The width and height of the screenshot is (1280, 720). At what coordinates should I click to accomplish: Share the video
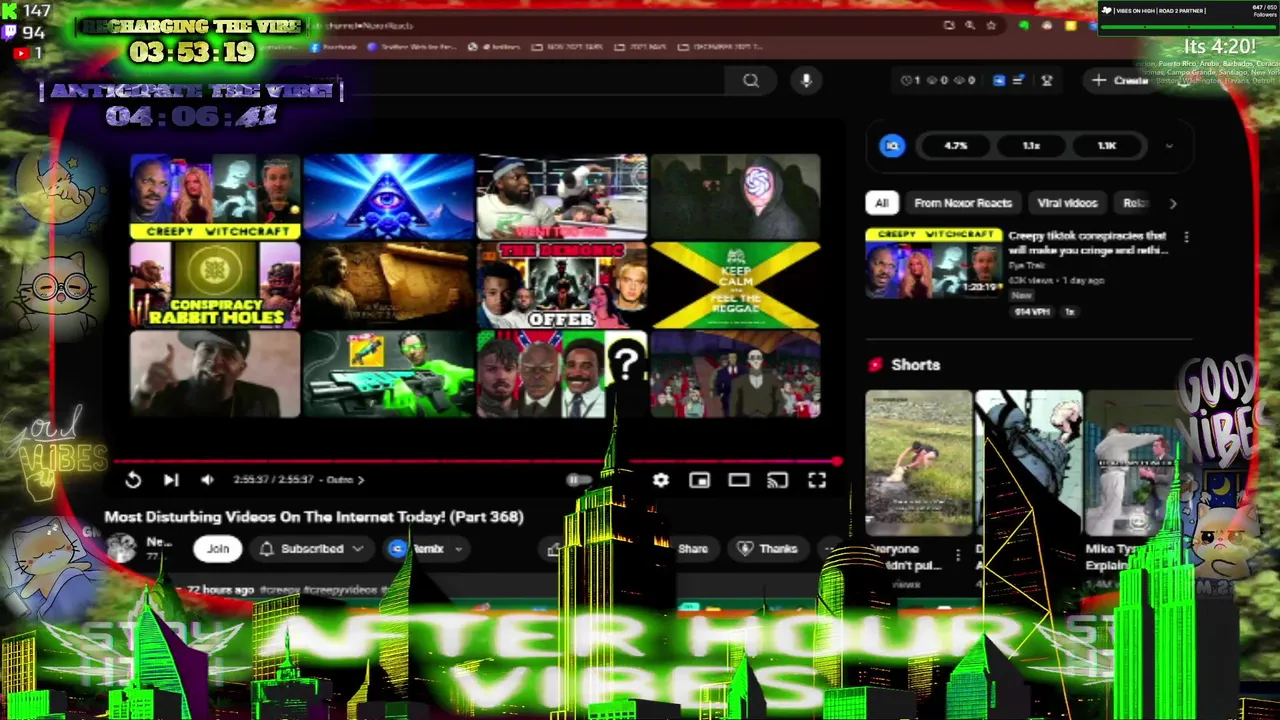691,548
